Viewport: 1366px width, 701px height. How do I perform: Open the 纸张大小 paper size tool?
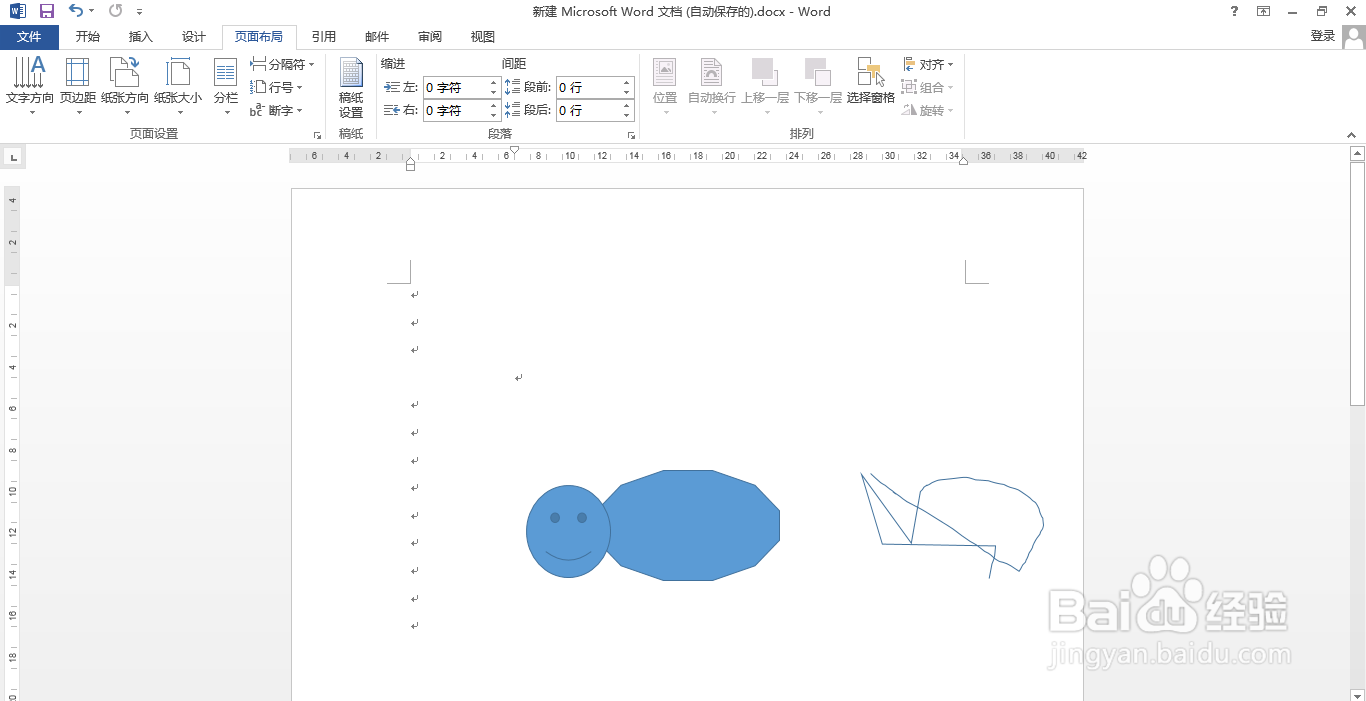pos(178,86)
